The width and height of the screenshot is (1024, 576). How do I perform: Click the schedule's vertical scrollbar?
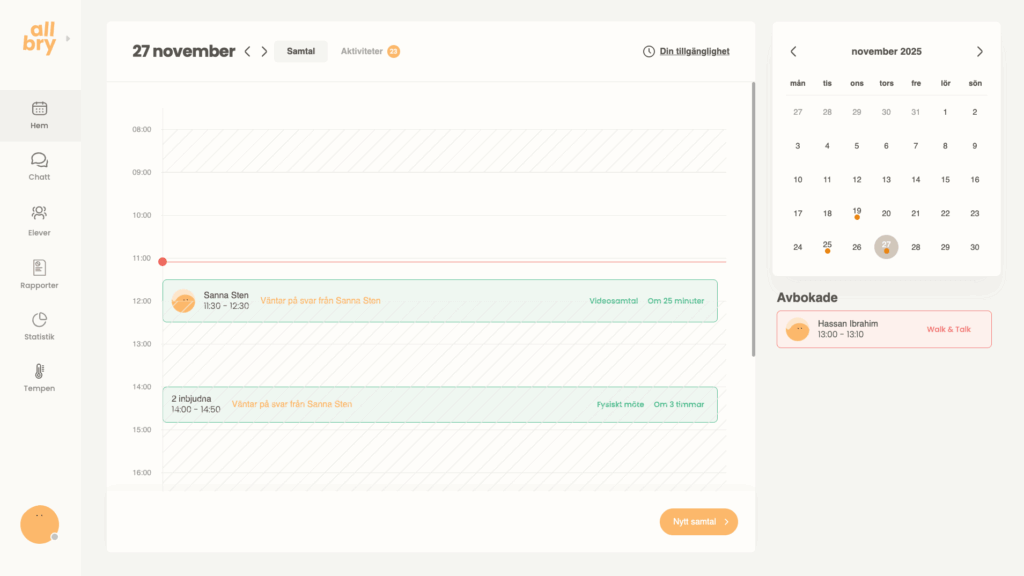(x=753, y=220)
